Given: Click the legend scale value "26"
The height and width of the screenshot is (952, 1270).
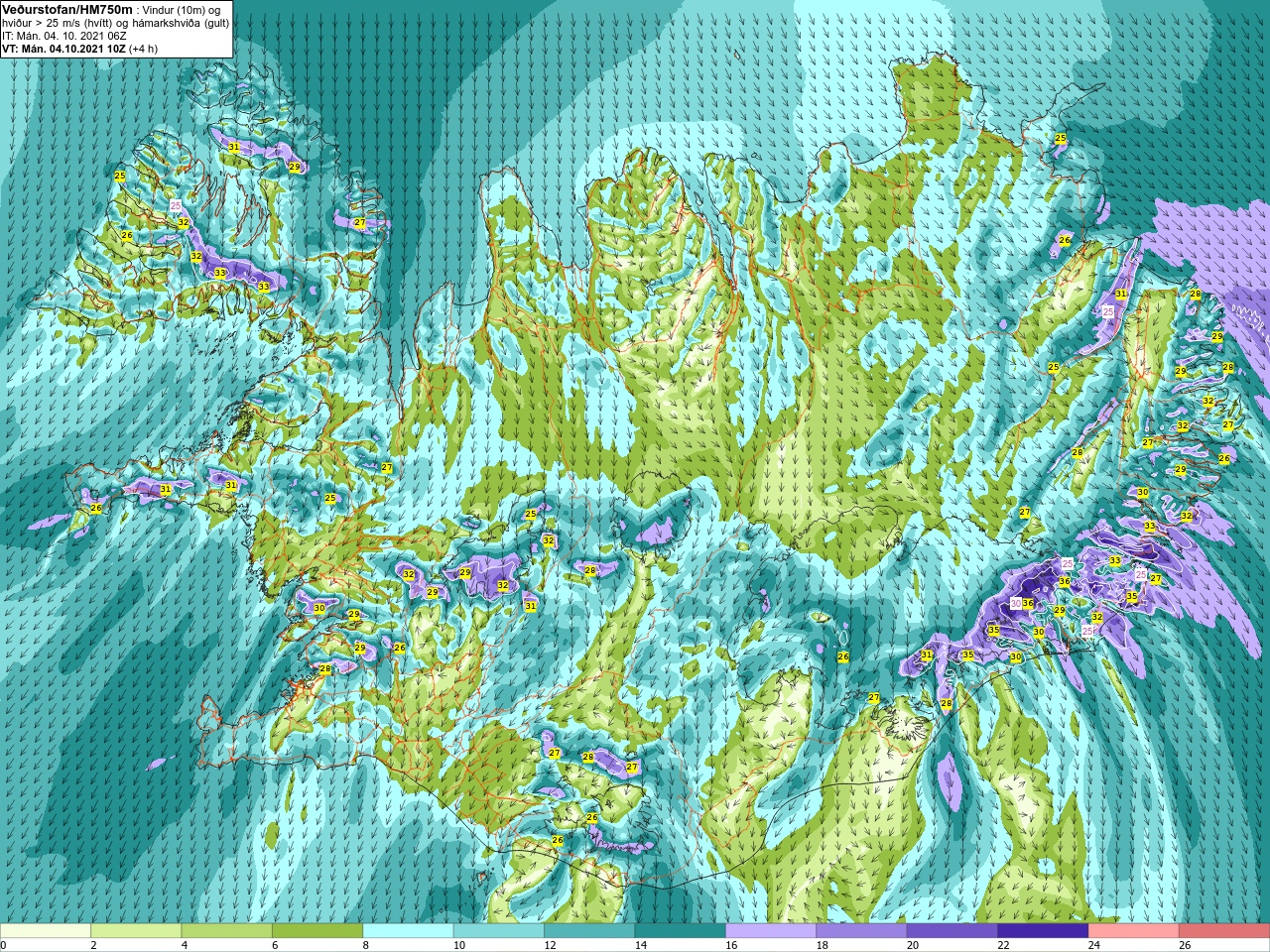Looking at the screenshot, I should 1186,945.
